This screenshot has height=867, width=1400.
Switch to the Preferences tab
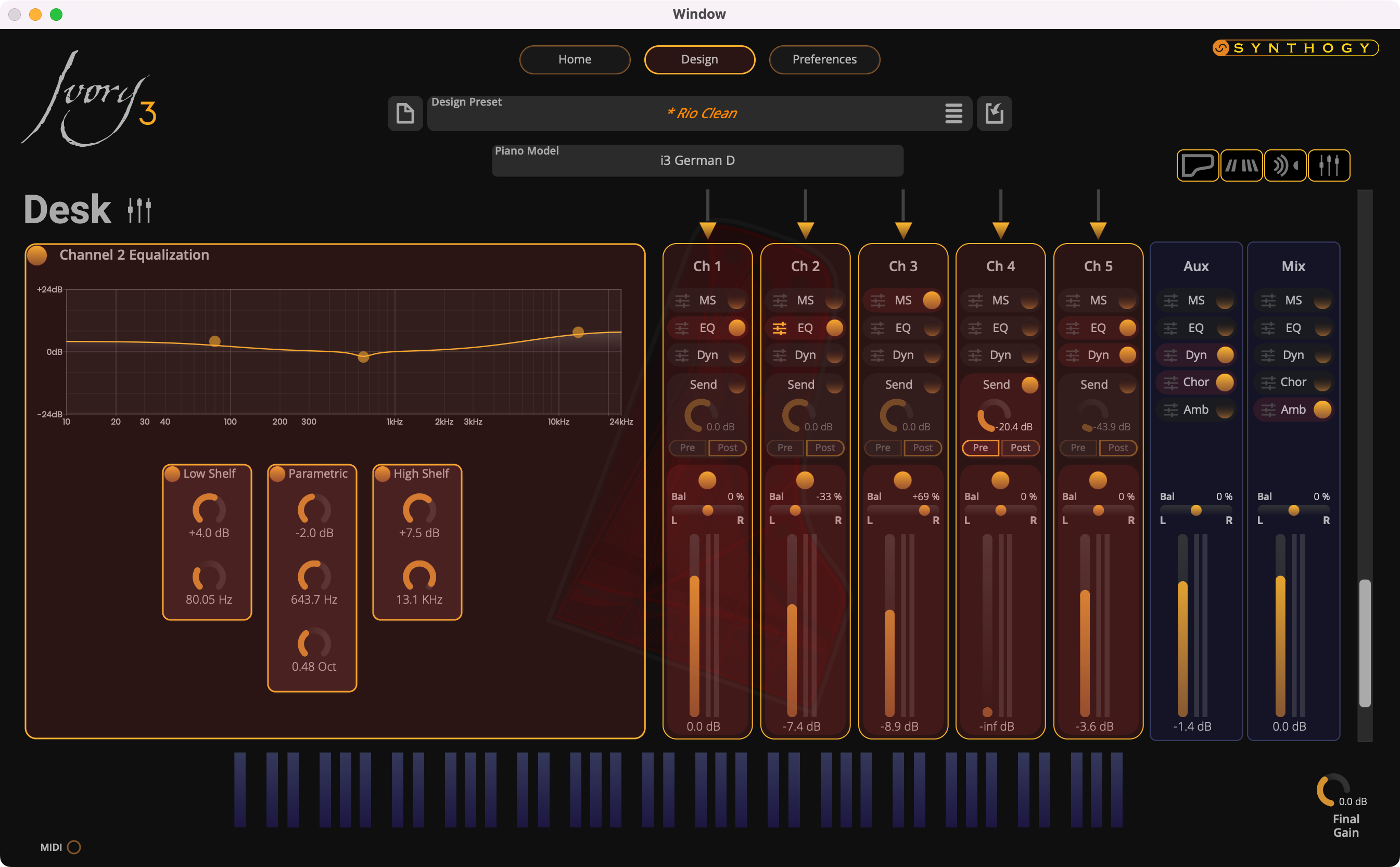824,60
